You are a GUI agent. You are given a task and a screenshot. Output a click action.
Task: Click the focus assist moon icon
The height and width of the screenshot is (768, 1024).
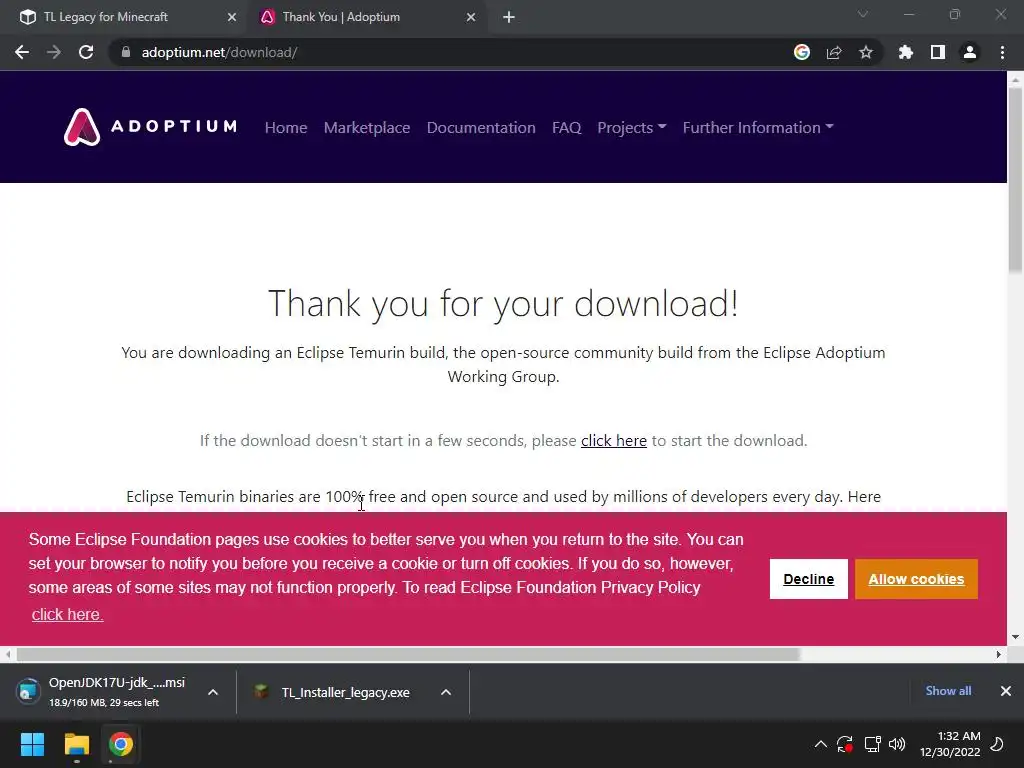pyautogui.click(x=997, y=744)
